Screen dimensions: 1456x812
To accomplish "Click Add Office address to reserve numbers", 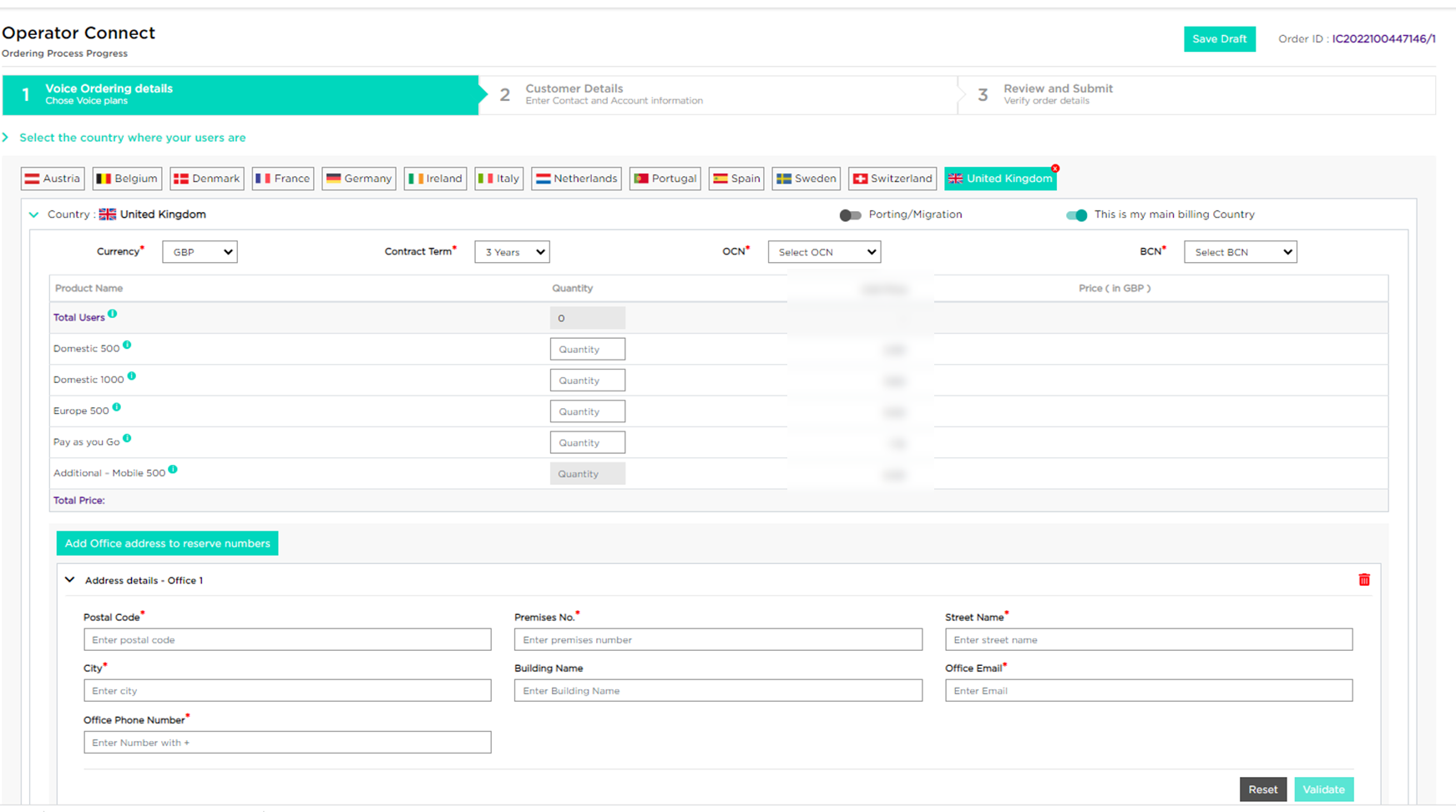I will click(167, 542).
